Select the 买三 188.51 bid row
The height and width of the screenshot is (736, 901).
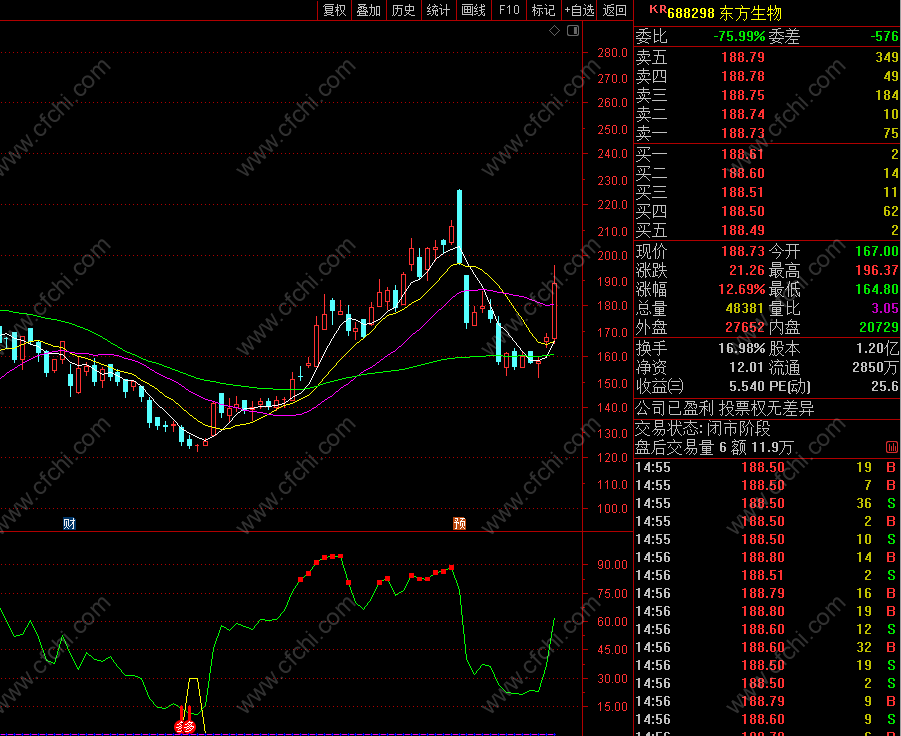tap(767, 192)
